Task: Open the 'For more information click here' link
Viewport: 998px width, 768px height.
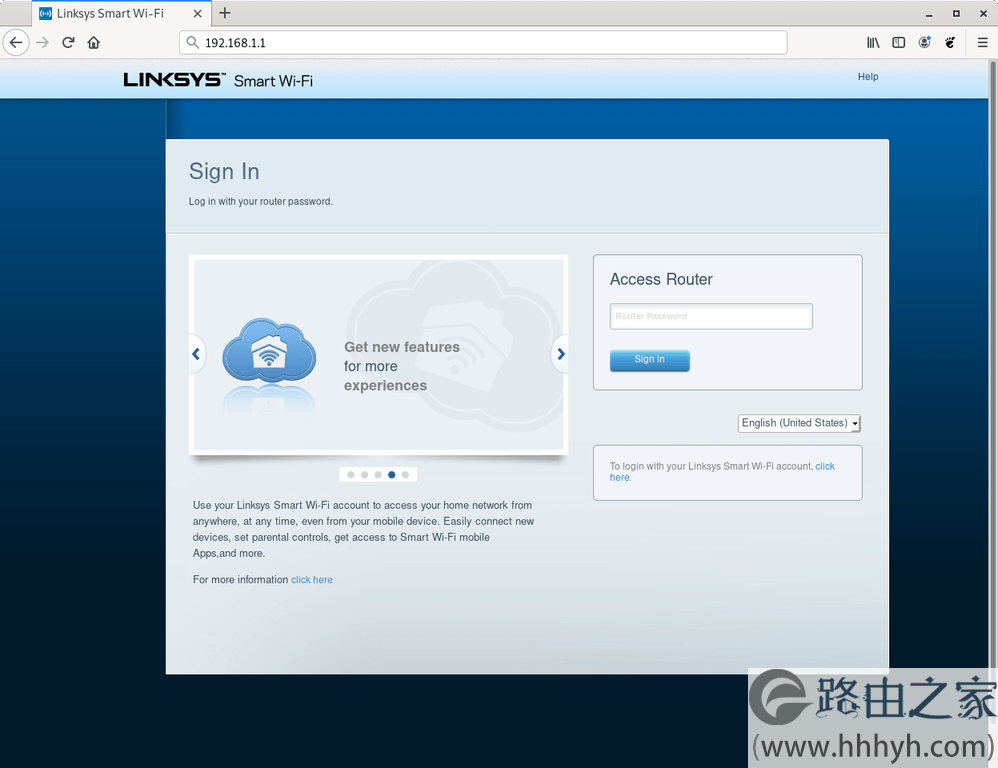Action: pos(312,580)
